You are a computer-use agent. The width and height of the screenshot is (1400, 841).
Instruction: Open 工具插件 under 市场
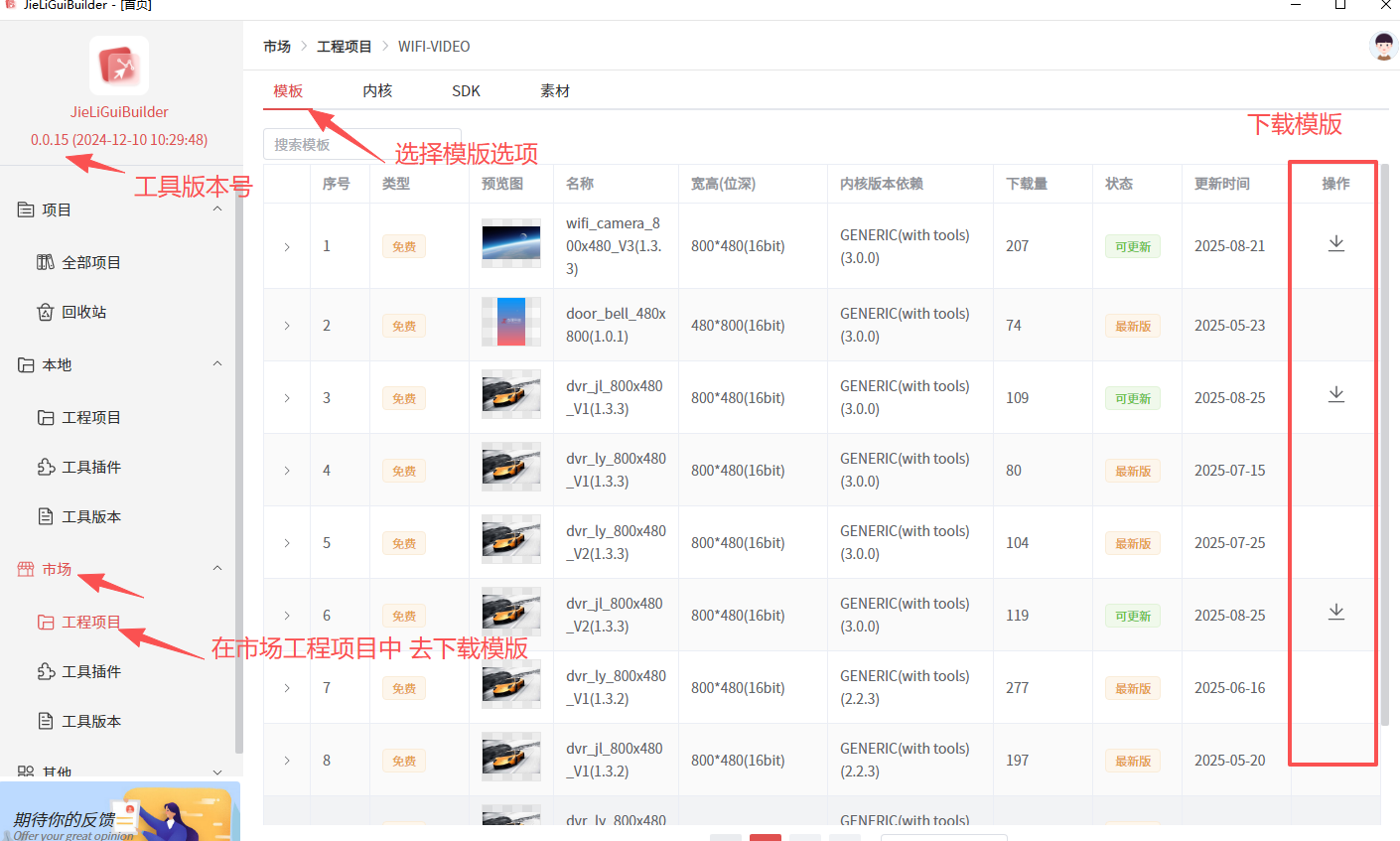[79, 671]
